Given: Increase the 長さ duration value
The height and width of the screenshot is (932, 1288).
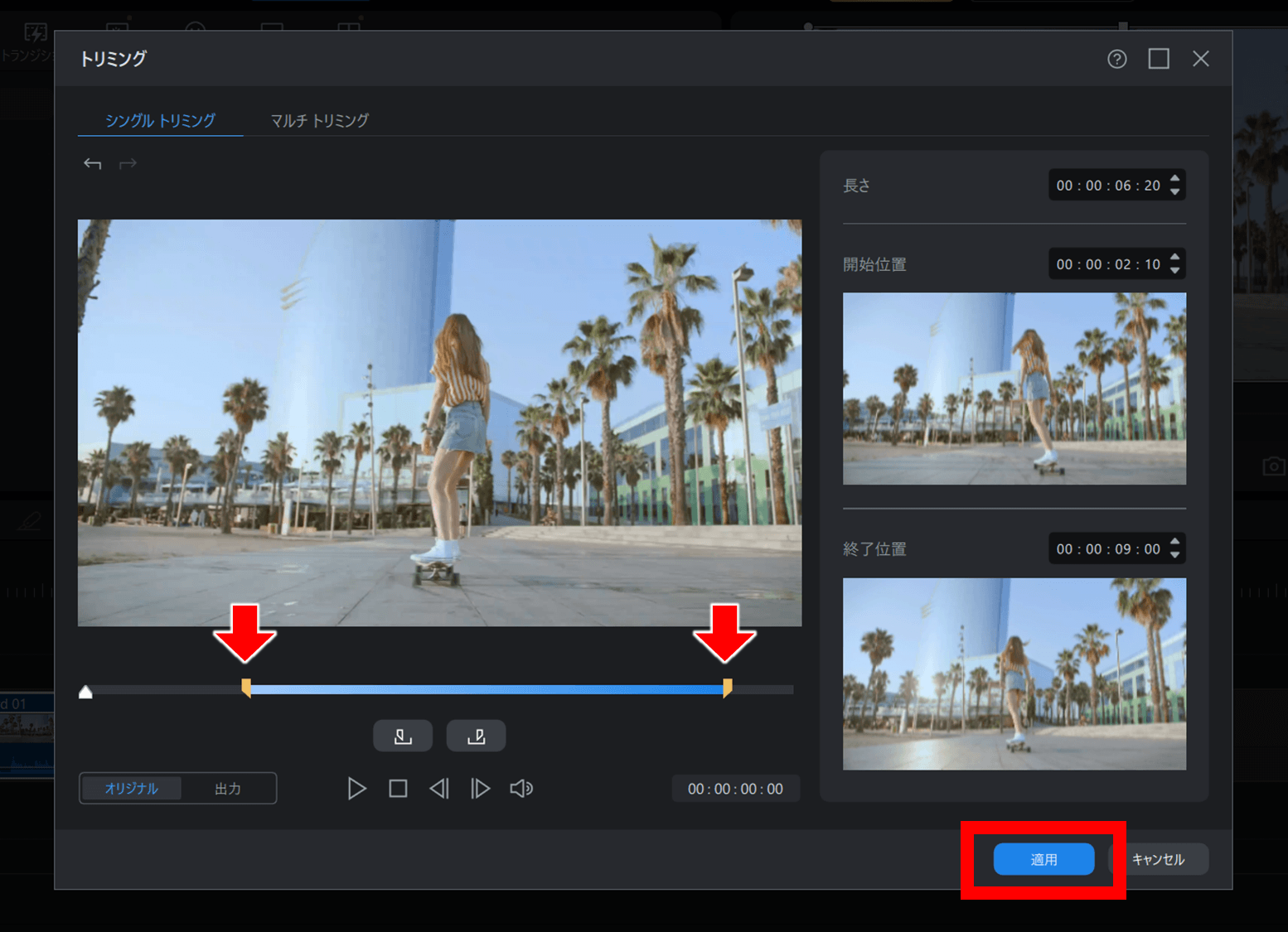Looking at the screenshot, I should click(x=1174, y=179).
